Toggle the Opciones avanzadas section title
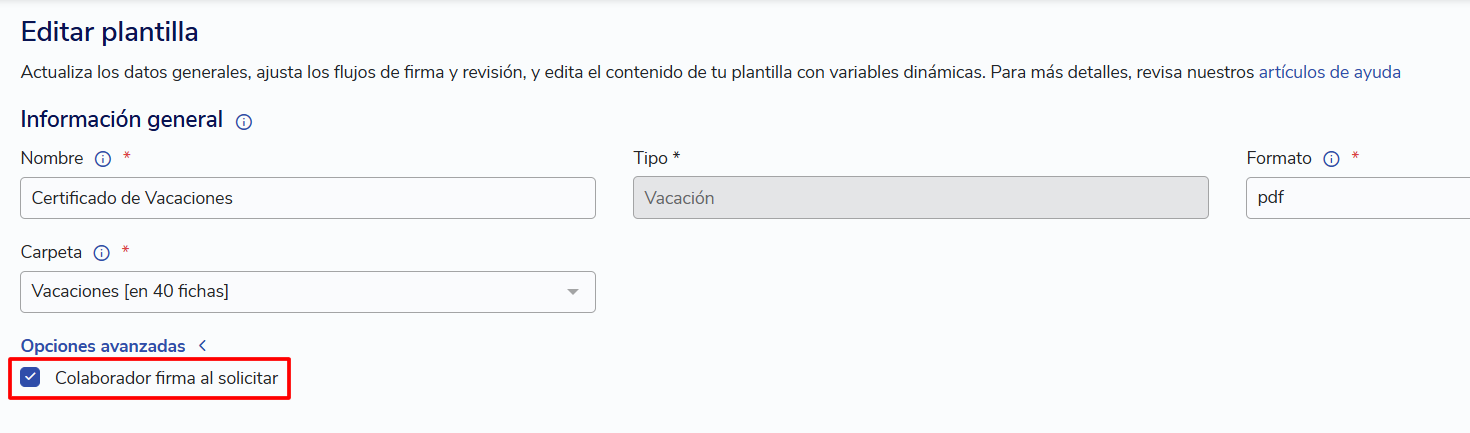 pos(103,346)
